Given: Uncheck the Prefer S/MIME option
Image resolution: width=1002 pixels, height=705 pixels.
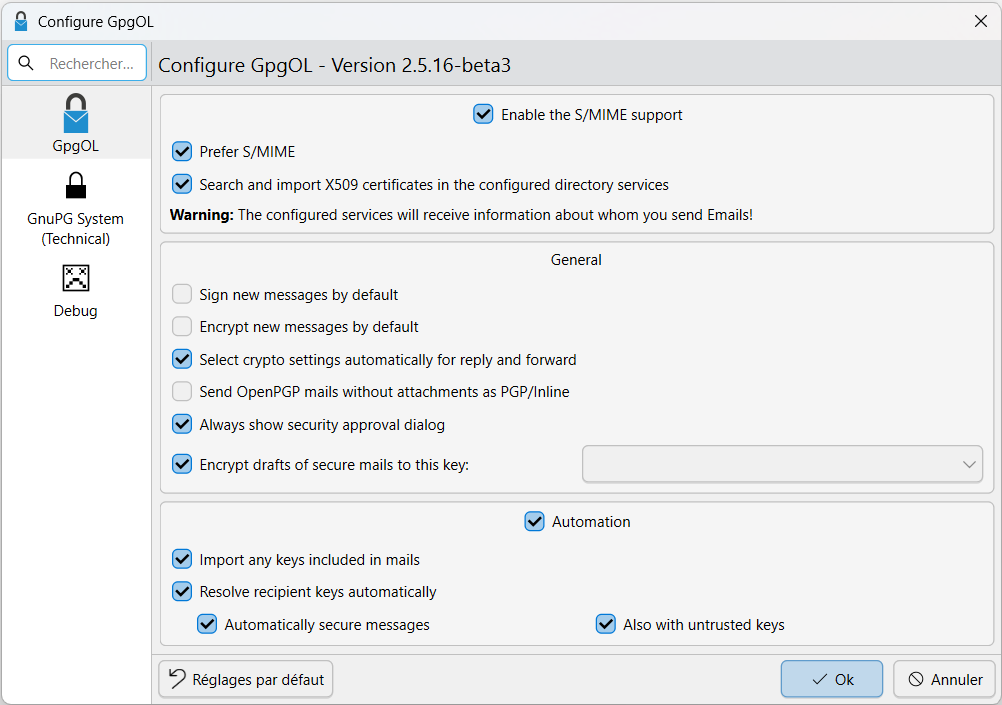Looking at the screenshot, I should click(x=182, y=151).
